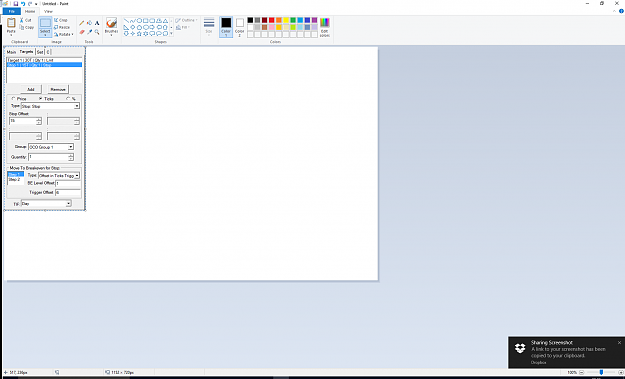625x379 pixels.
Task: Pick the red color swatch
Action: pos(271,20)
